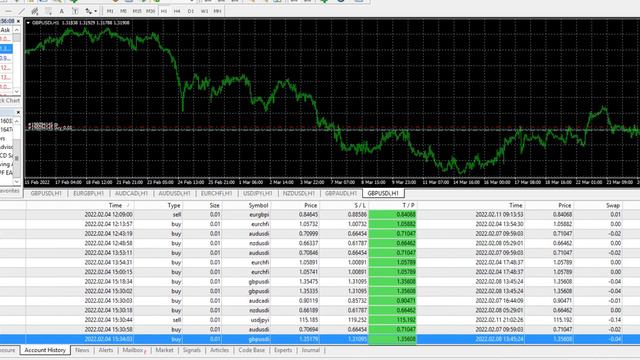Open the Articles terminal tab

pyautogui.click(x=219, y=350)
